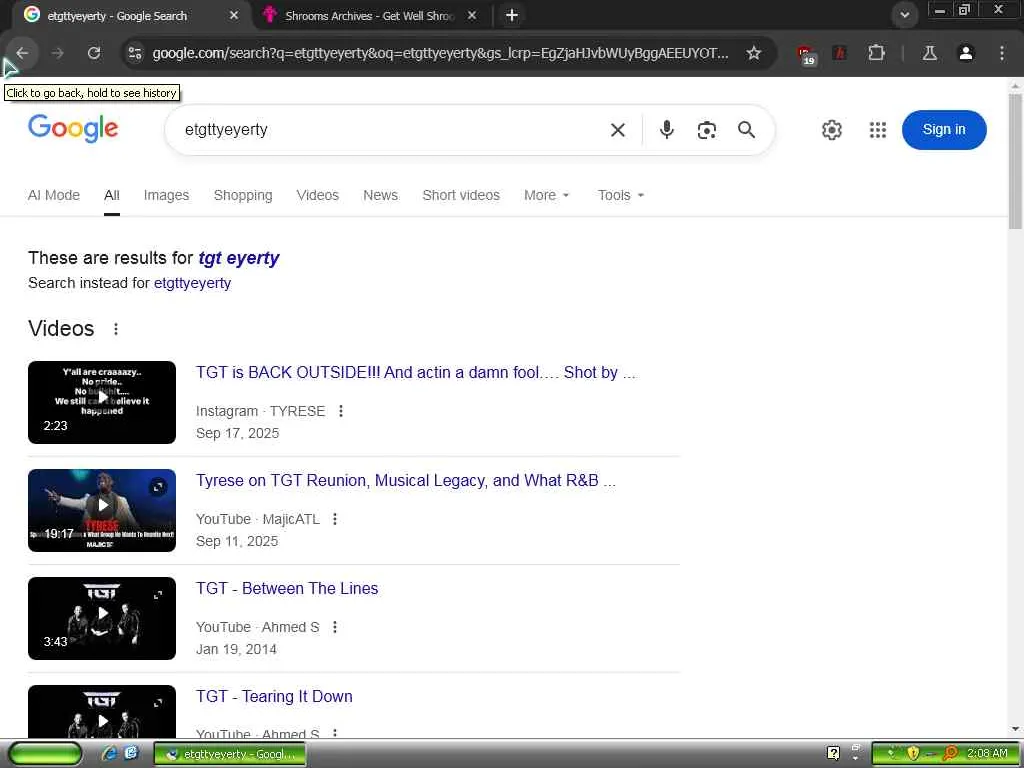Play the Tearing It Down thumbnail
Screen dimensions: 1024x768
(102, 711)
